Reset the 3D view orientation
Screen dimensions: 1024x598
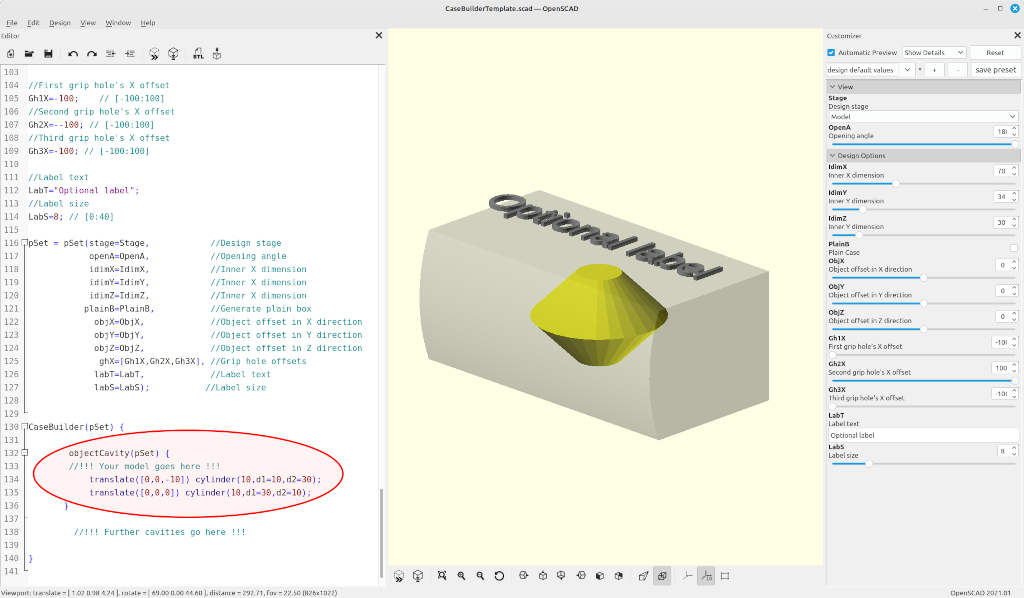(499, 576)
